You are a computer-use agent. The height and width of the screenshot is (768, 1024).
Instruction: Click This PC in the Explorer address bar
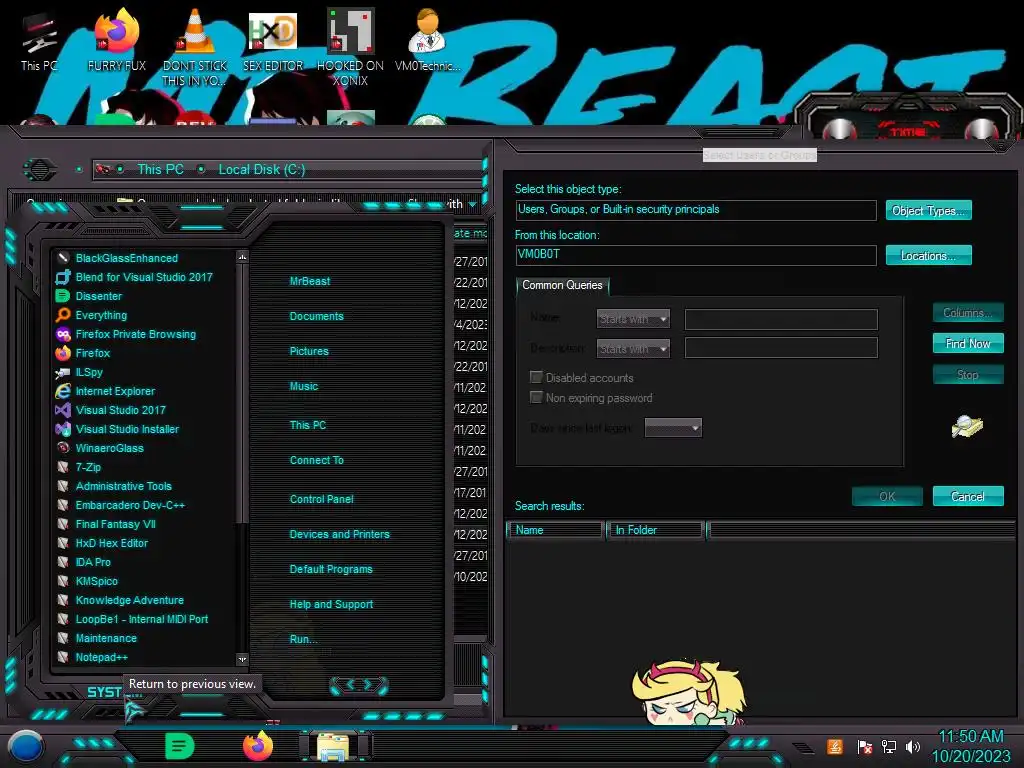click(x=160, y=169)
